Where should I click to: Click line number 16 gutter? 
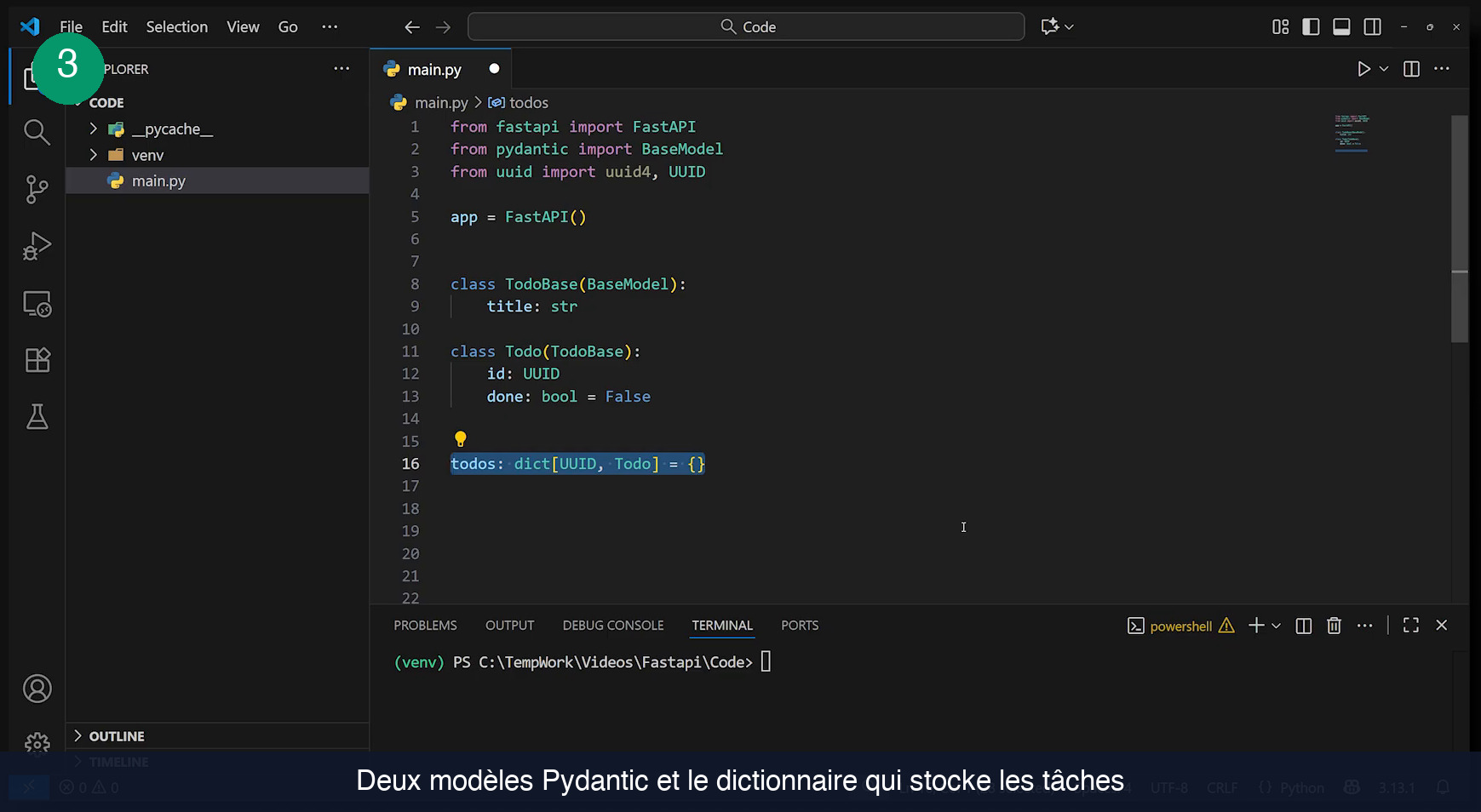[410, 464]
